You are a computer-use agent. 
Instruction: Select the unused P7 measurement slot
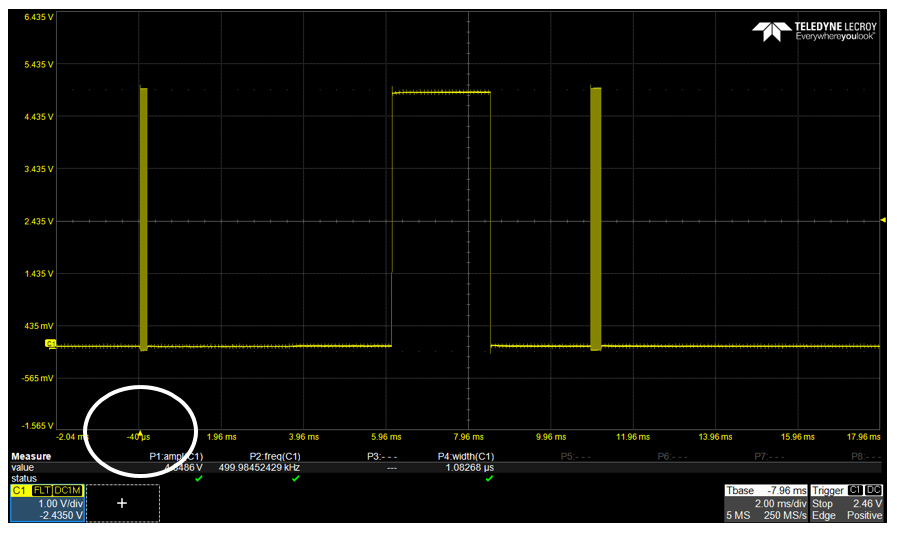[x=769, y=456]
